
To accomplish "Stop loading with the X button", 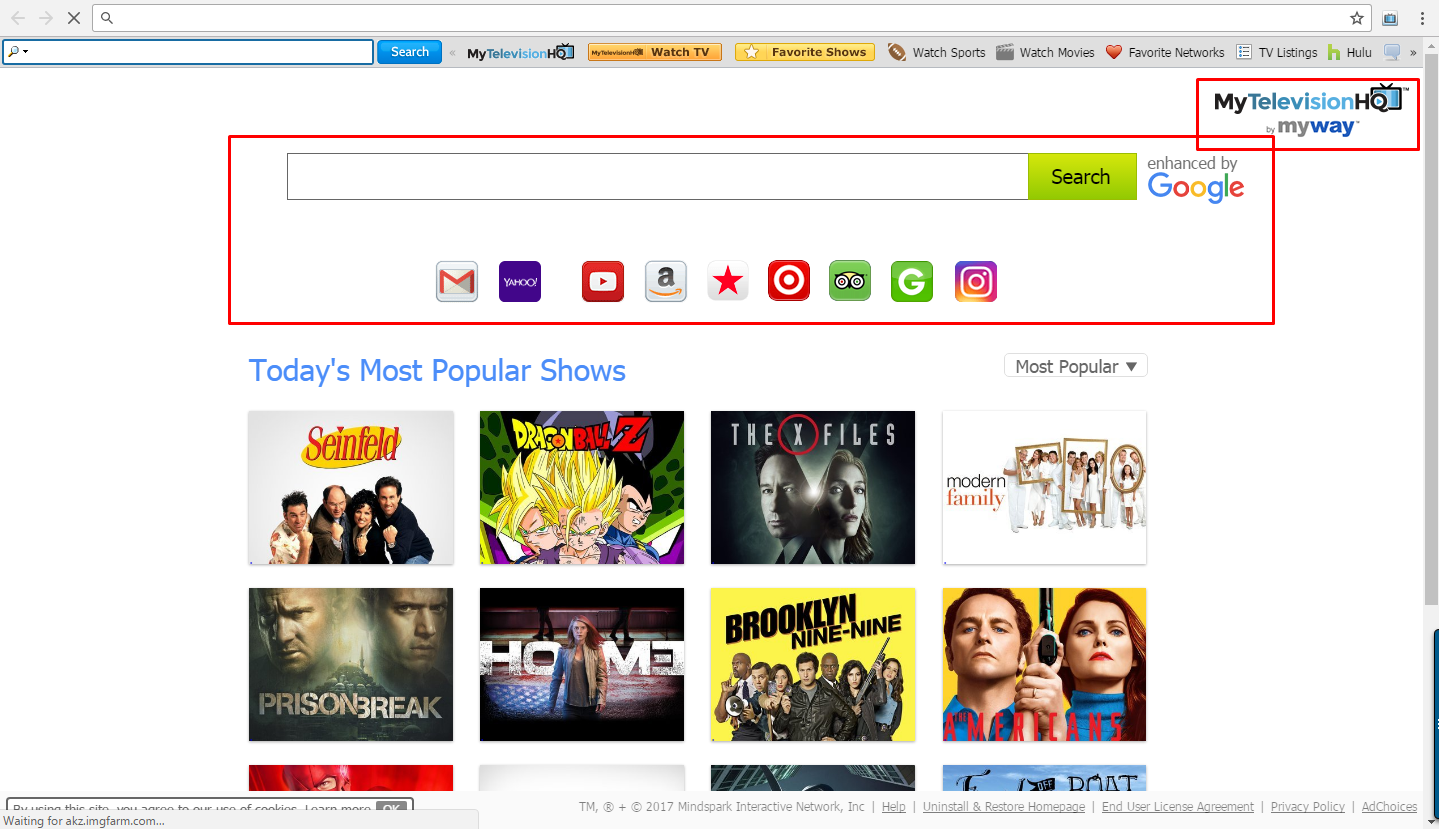I will (73, 18).
